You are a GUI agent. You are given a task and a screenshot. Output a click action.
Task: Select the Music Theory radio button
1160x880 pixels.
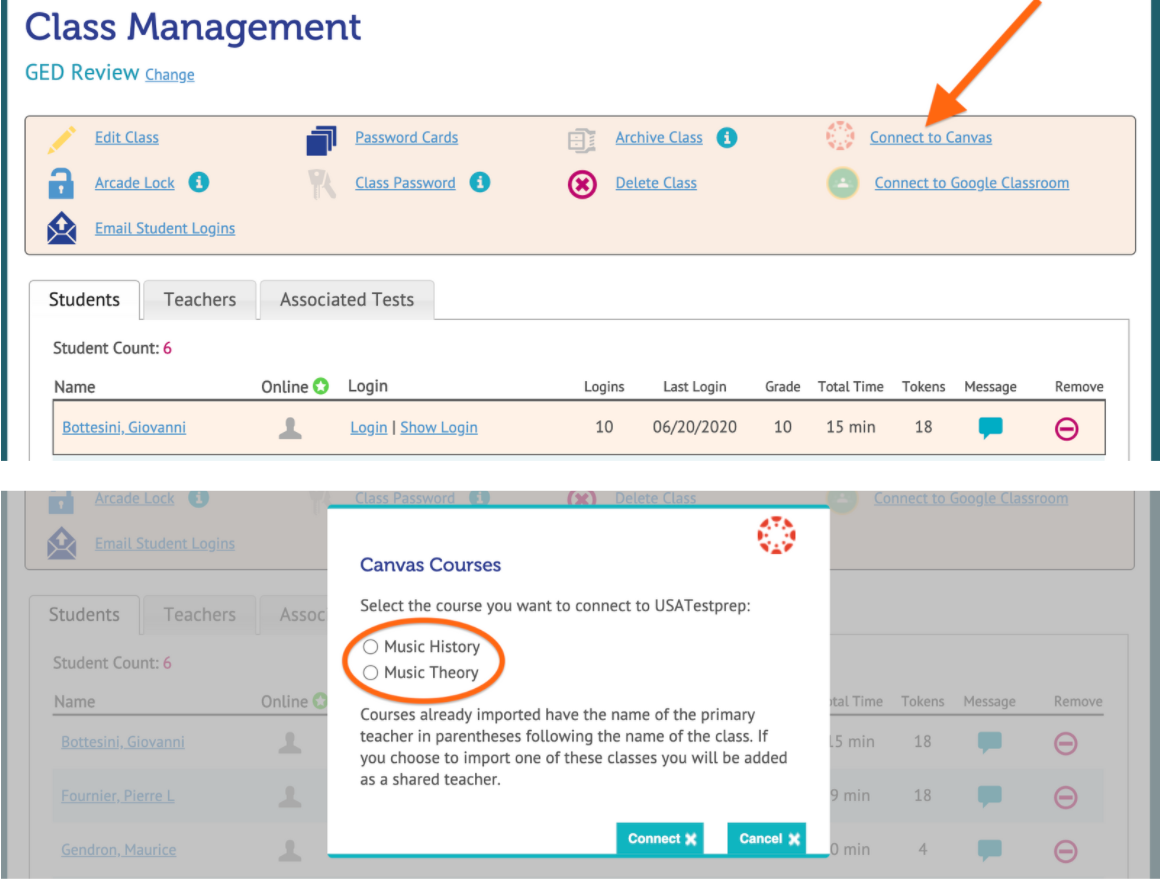pyautogui.click(x=371, y=672)
